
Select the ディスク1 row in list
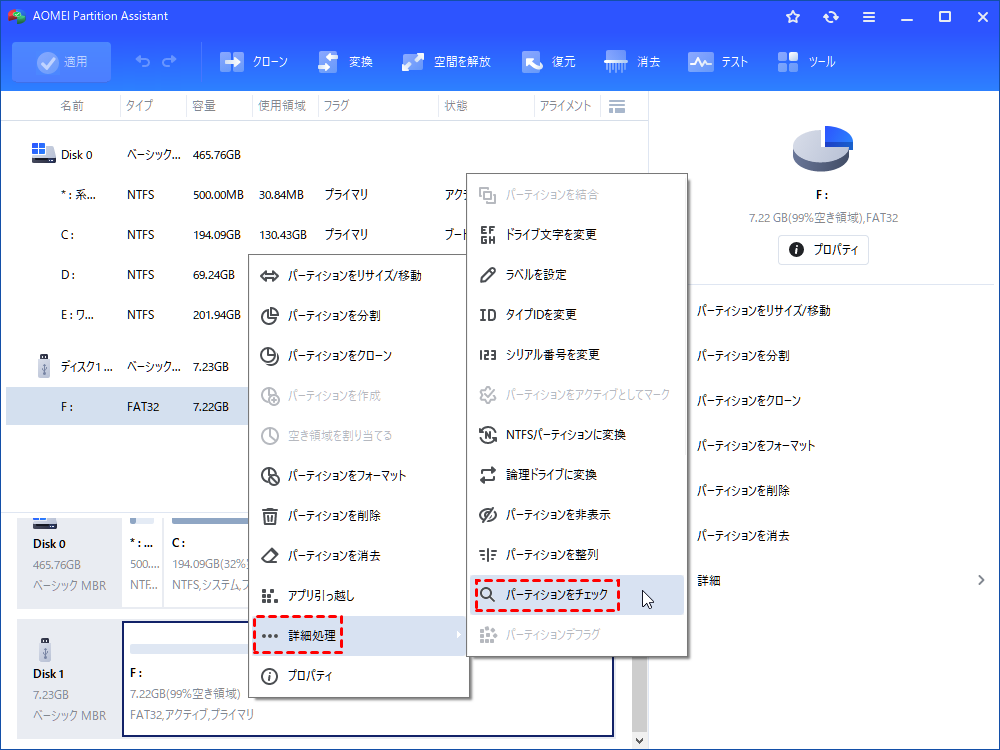[128, 367]
